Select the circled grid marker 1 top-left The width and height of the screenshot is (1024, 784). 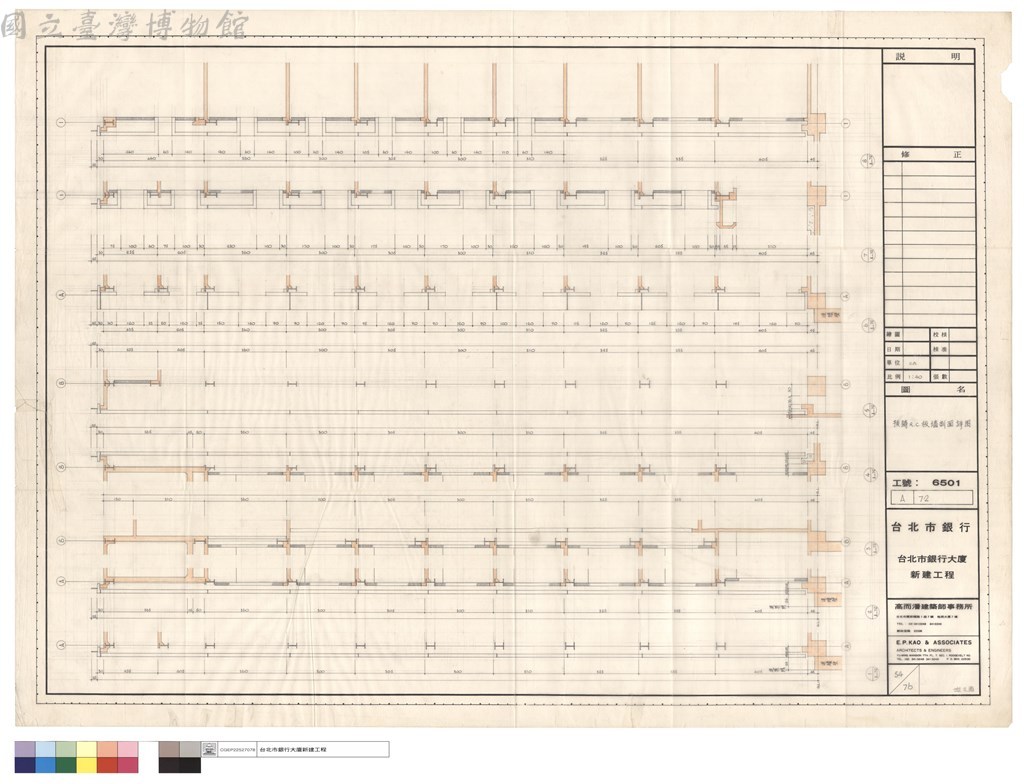click(62, 122)
